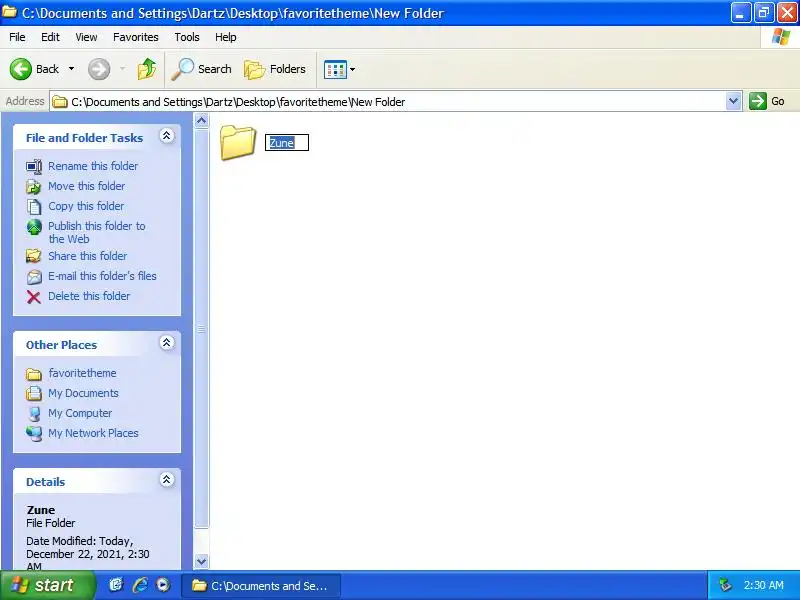Click the sidebar scrollbar down arrow

(202, 561)
